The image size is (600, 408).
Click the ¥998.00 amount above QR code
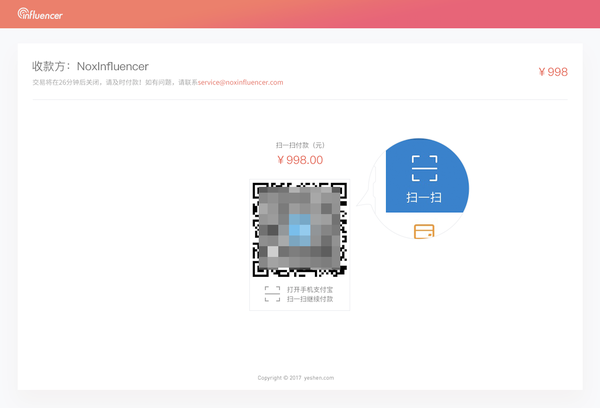click(x=300, y=160)
